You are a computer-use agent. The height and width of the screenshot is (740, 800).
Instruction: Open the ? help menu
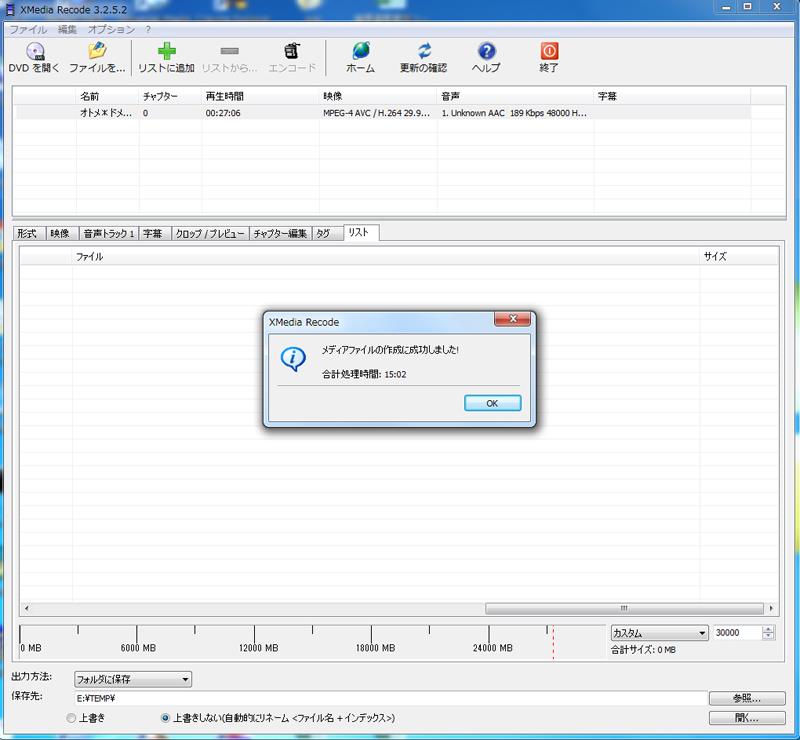pyautogui.click(x=148, y=30)
